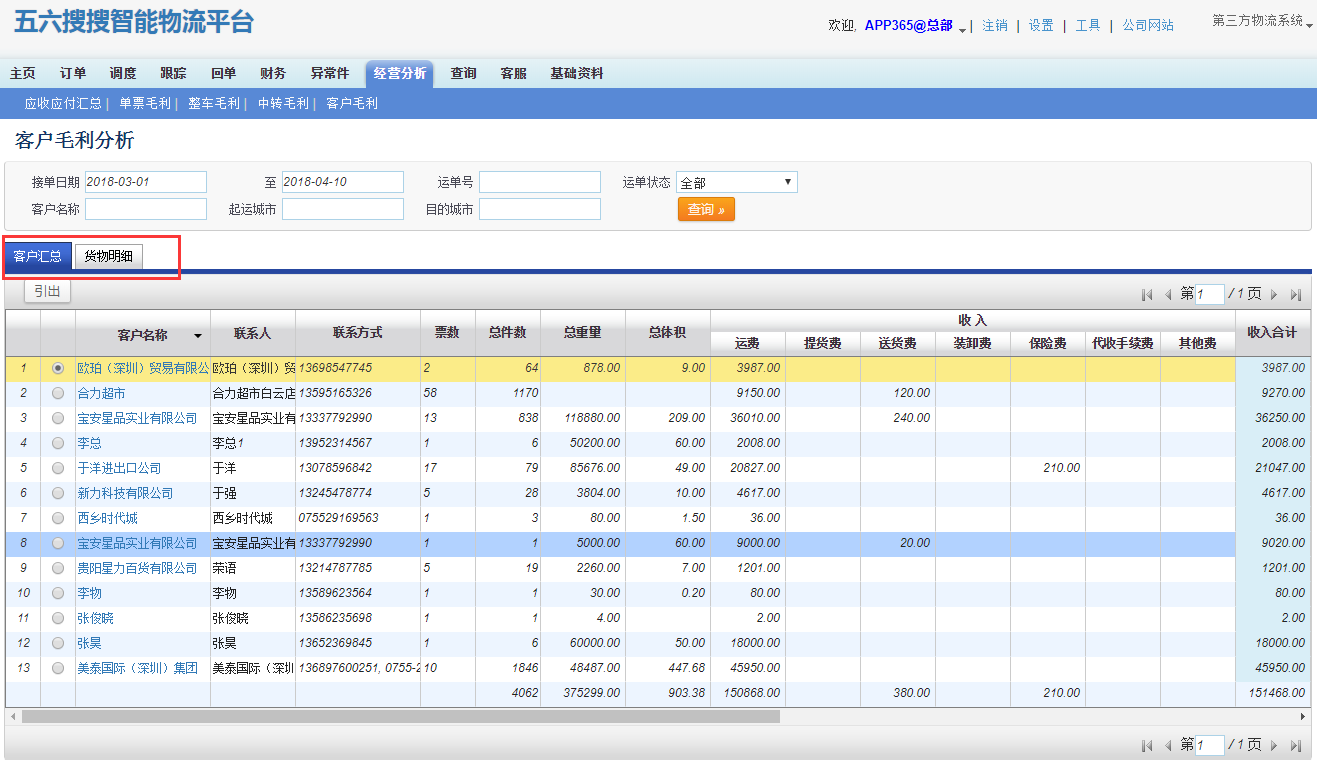Viewport: 1317px width, 764px height.
Task: Open the 单票毛利 submenu link
Action: 145,103
